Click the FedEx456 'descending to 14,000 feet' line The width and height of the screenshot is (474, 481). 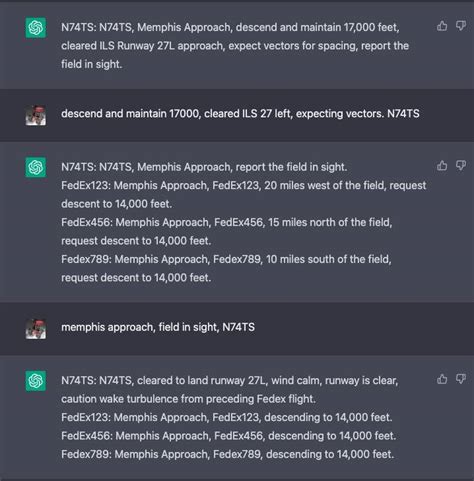point(229,436)
